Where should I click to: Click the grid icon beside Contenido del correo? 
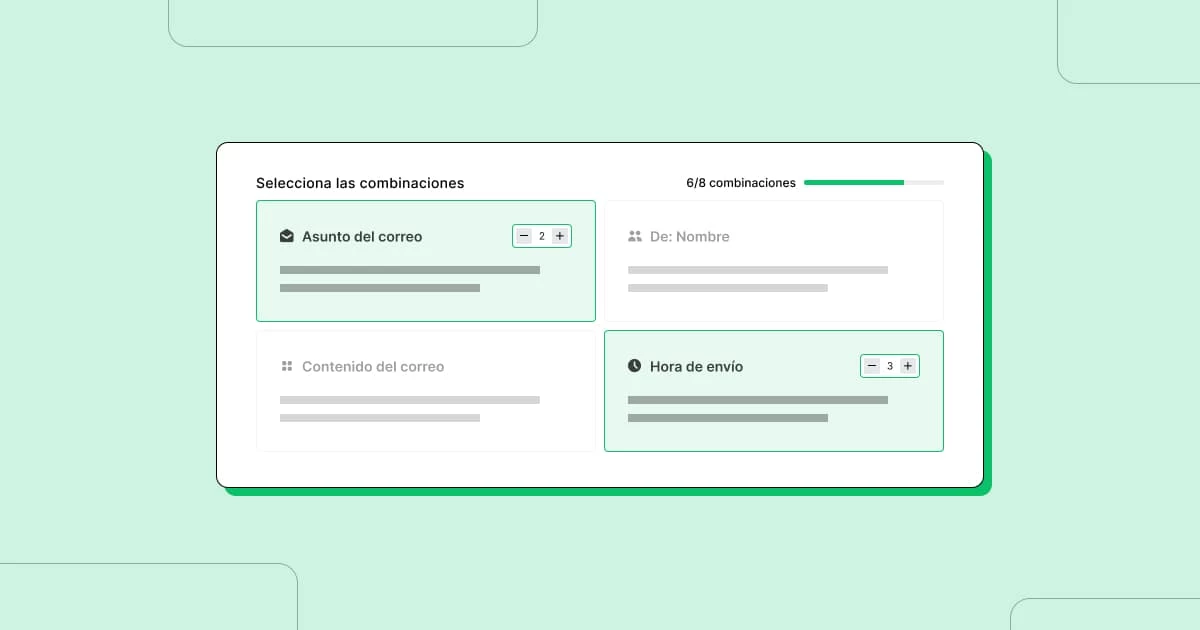(287, 367)
